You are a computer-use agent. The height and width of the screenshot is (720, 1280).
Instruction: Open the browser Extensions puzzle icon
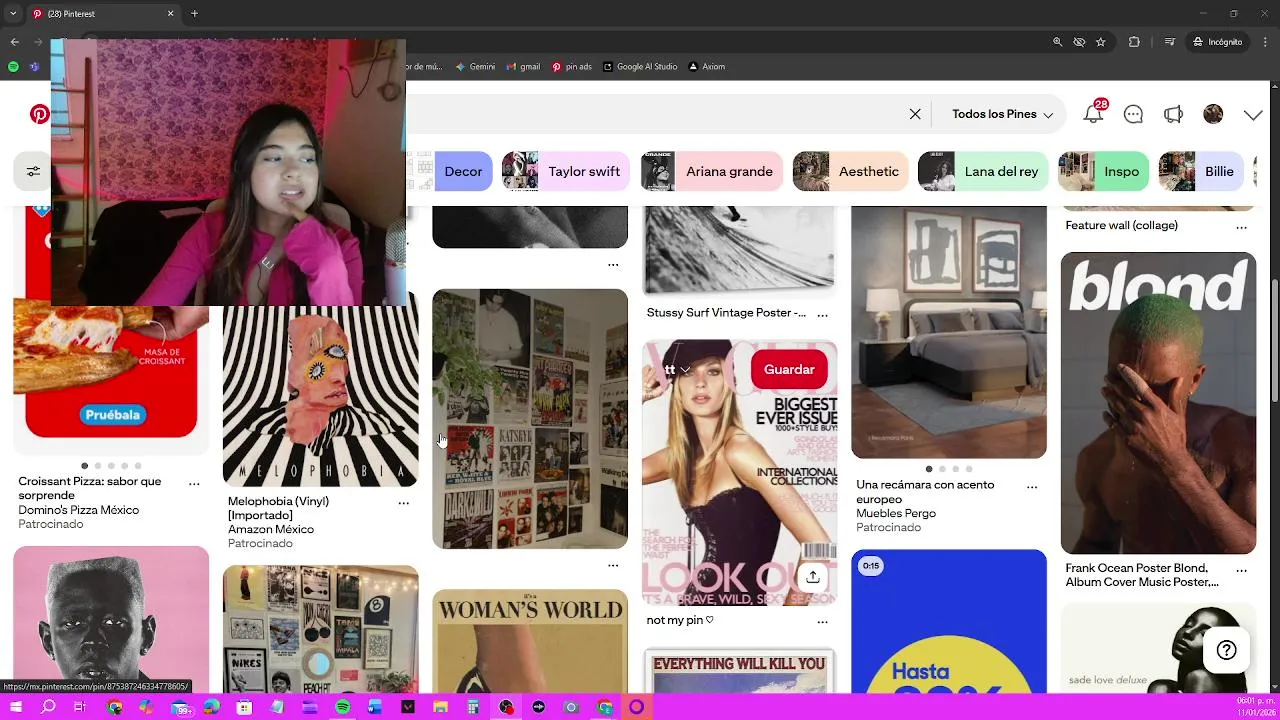(1134, 42)
